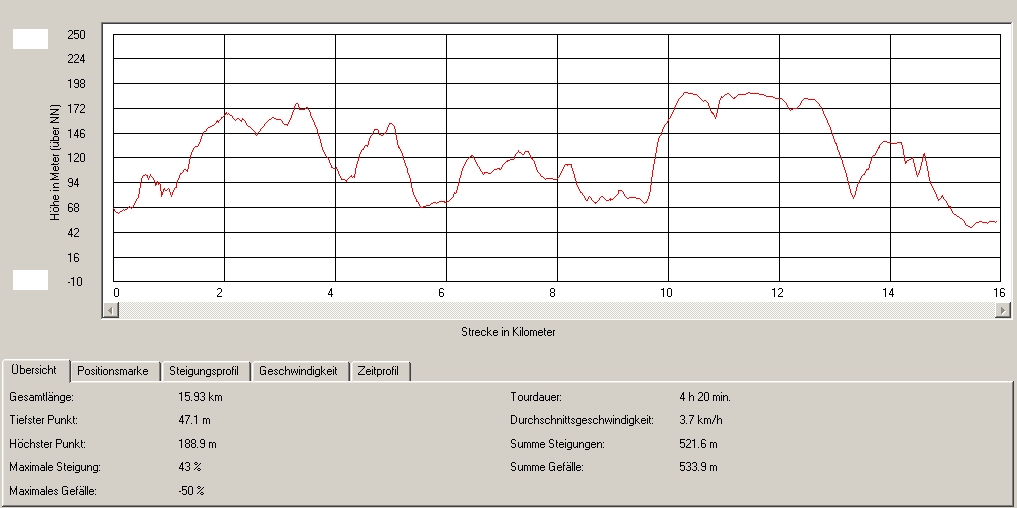Switch to the Übersicht tab
The image size is (1017, 508).
click(36, 370)
